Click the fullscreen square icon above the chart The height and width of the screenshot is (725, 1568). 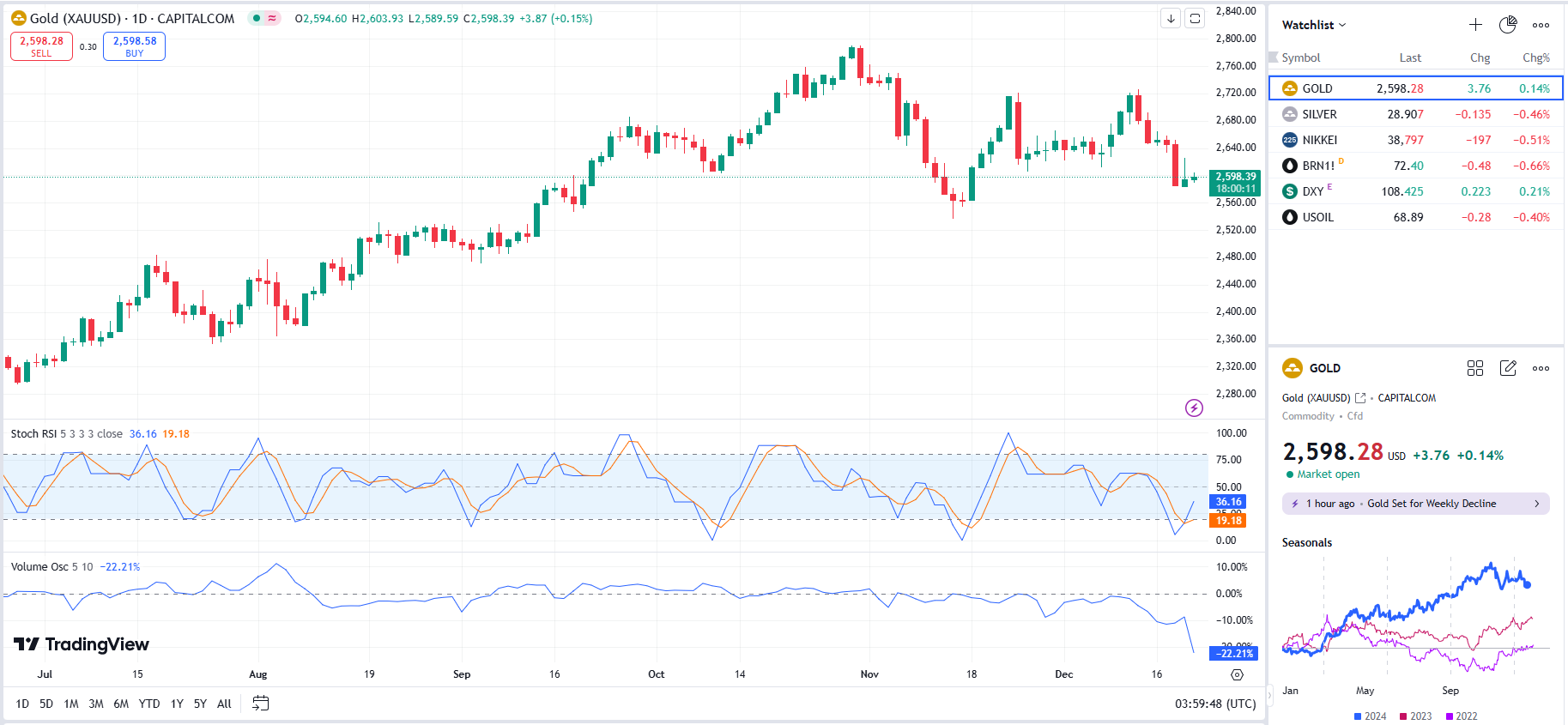coord(1195,18)
